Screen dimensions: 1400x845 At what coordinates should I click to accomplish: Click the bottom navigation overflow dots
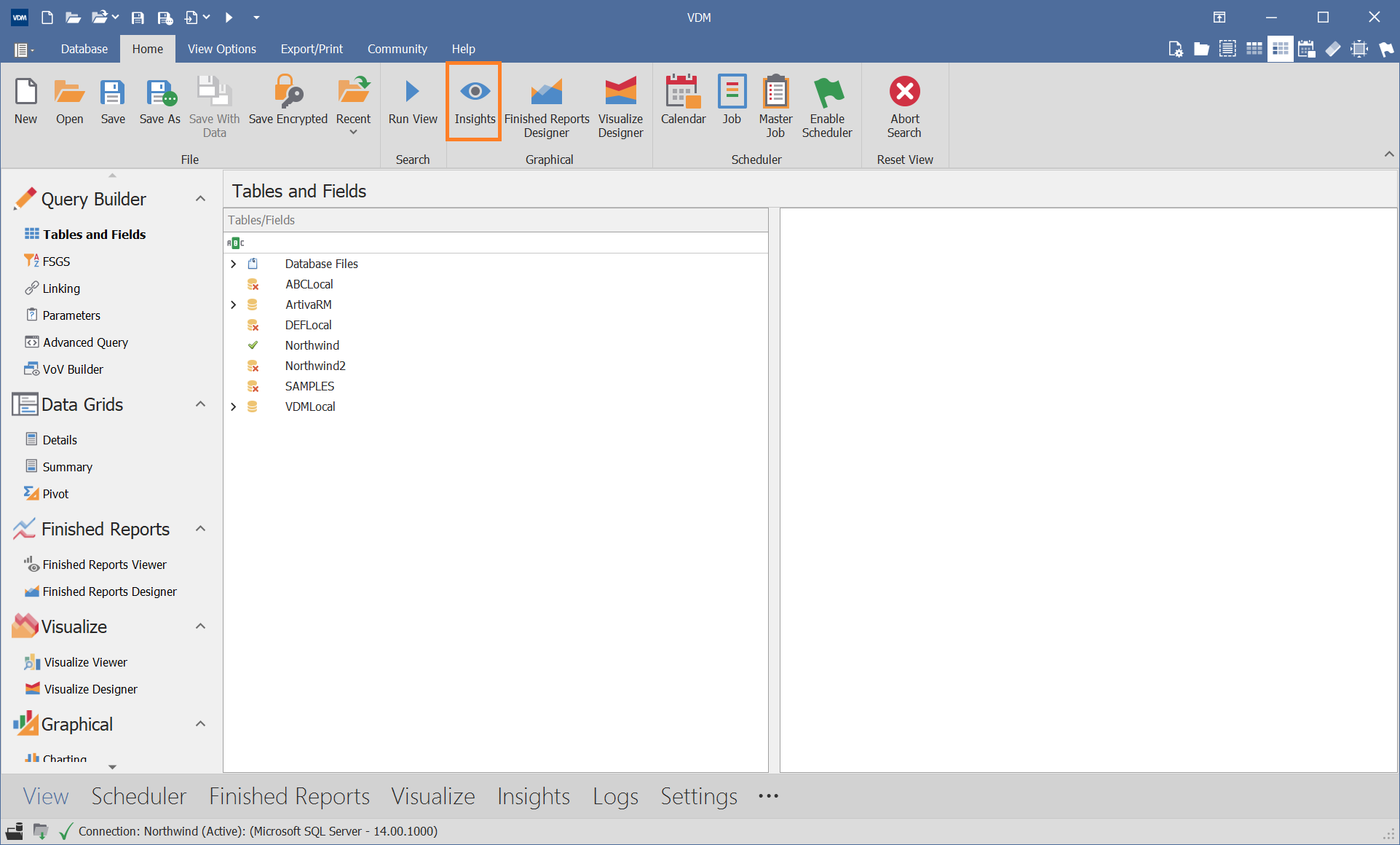tap(769, 796)
